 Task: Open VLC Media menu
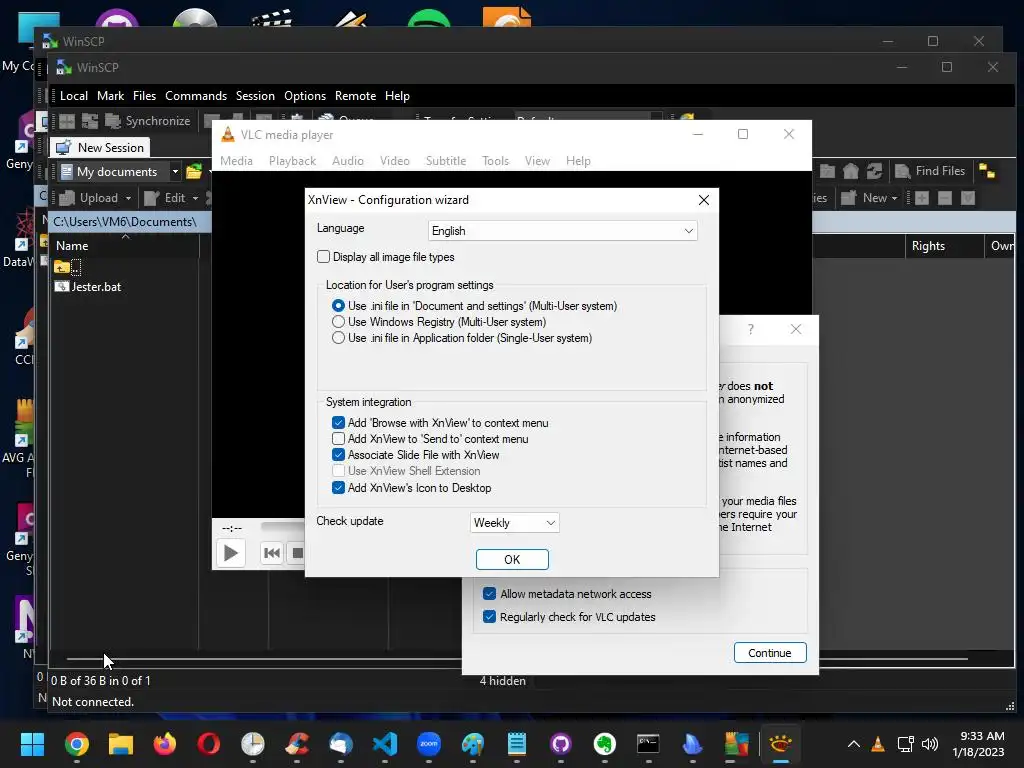click(236, 161)
